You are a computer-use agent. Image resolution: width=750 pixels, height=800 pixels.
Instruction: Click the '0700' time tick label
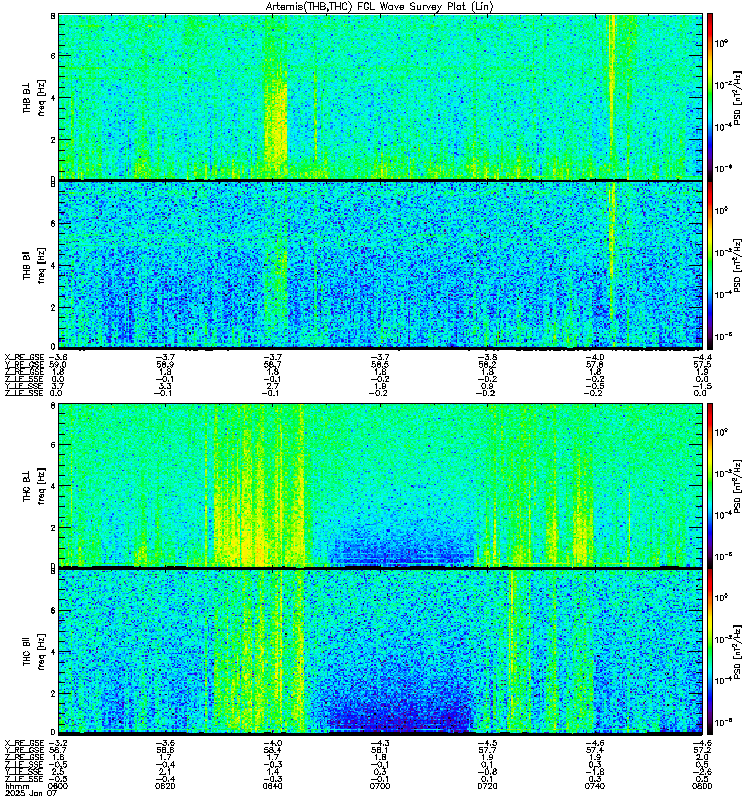point(380,786)
